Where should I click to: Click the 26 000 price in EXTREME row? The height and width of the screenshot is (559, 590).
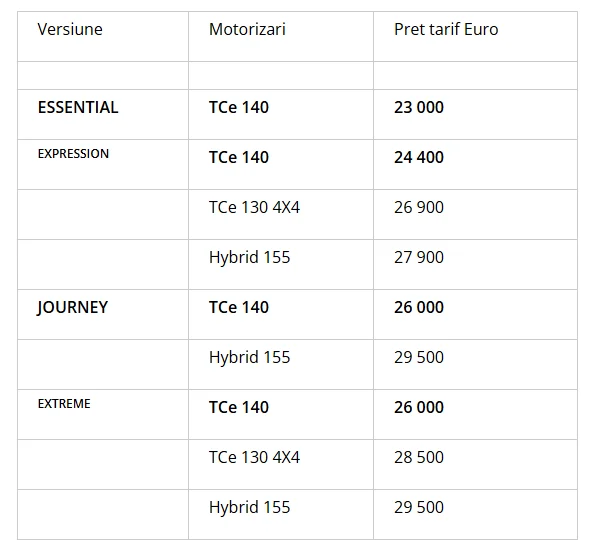pos(419,407)
